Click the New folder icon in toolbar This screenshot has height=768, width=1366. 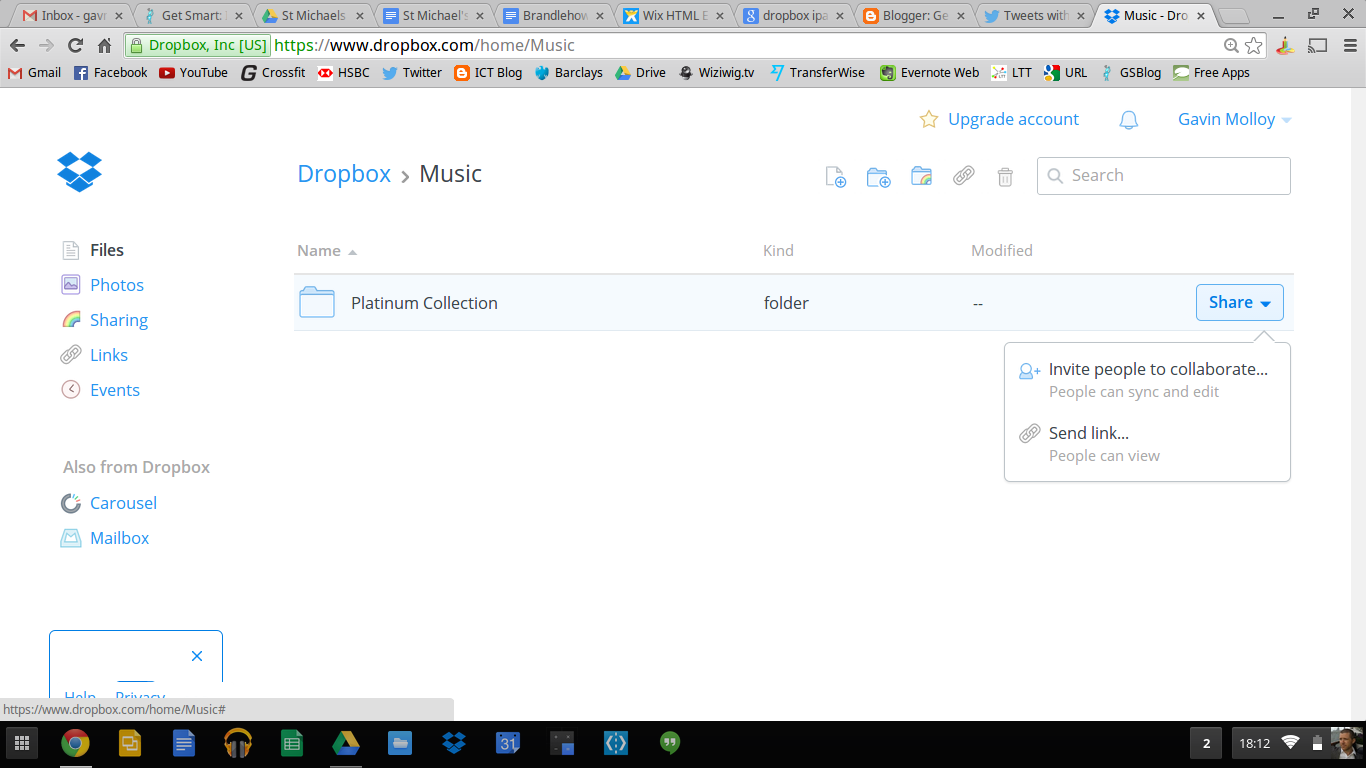878,177
